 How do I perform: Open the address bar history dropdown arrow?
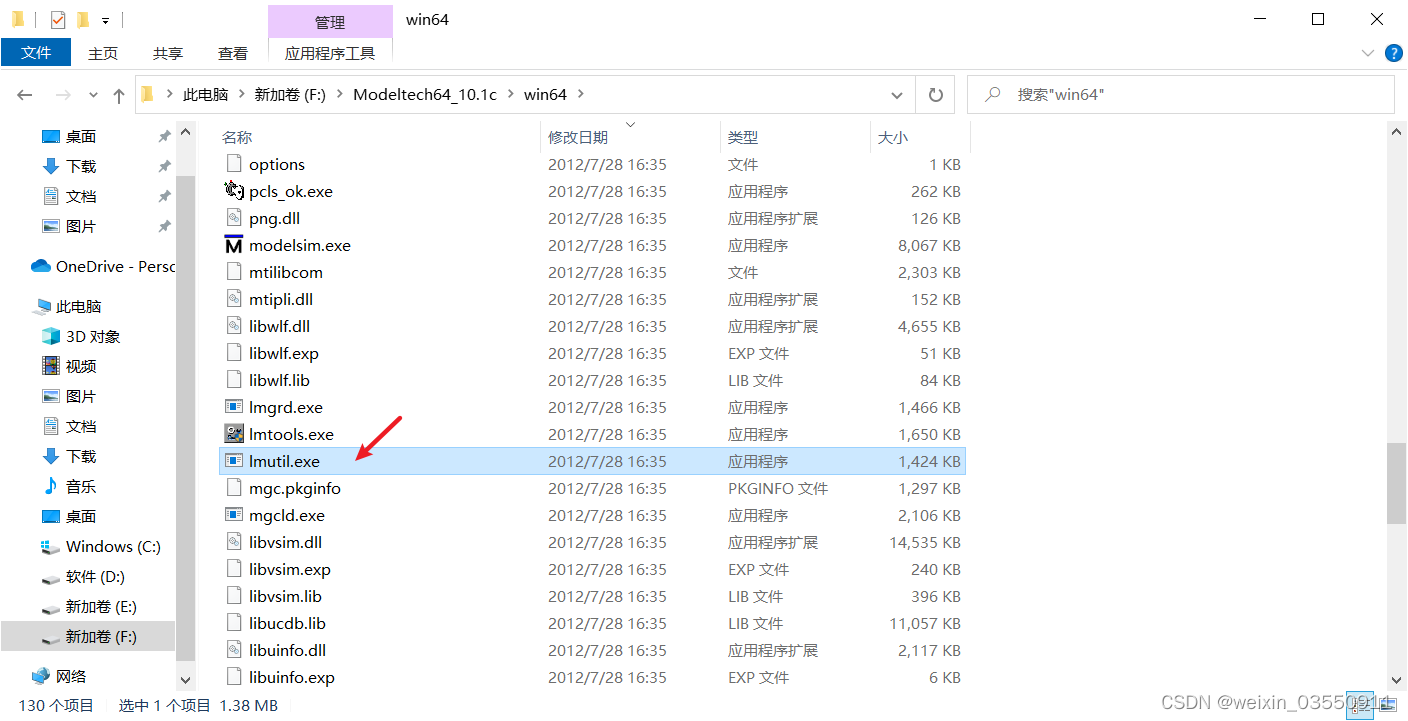coord(897,94)
